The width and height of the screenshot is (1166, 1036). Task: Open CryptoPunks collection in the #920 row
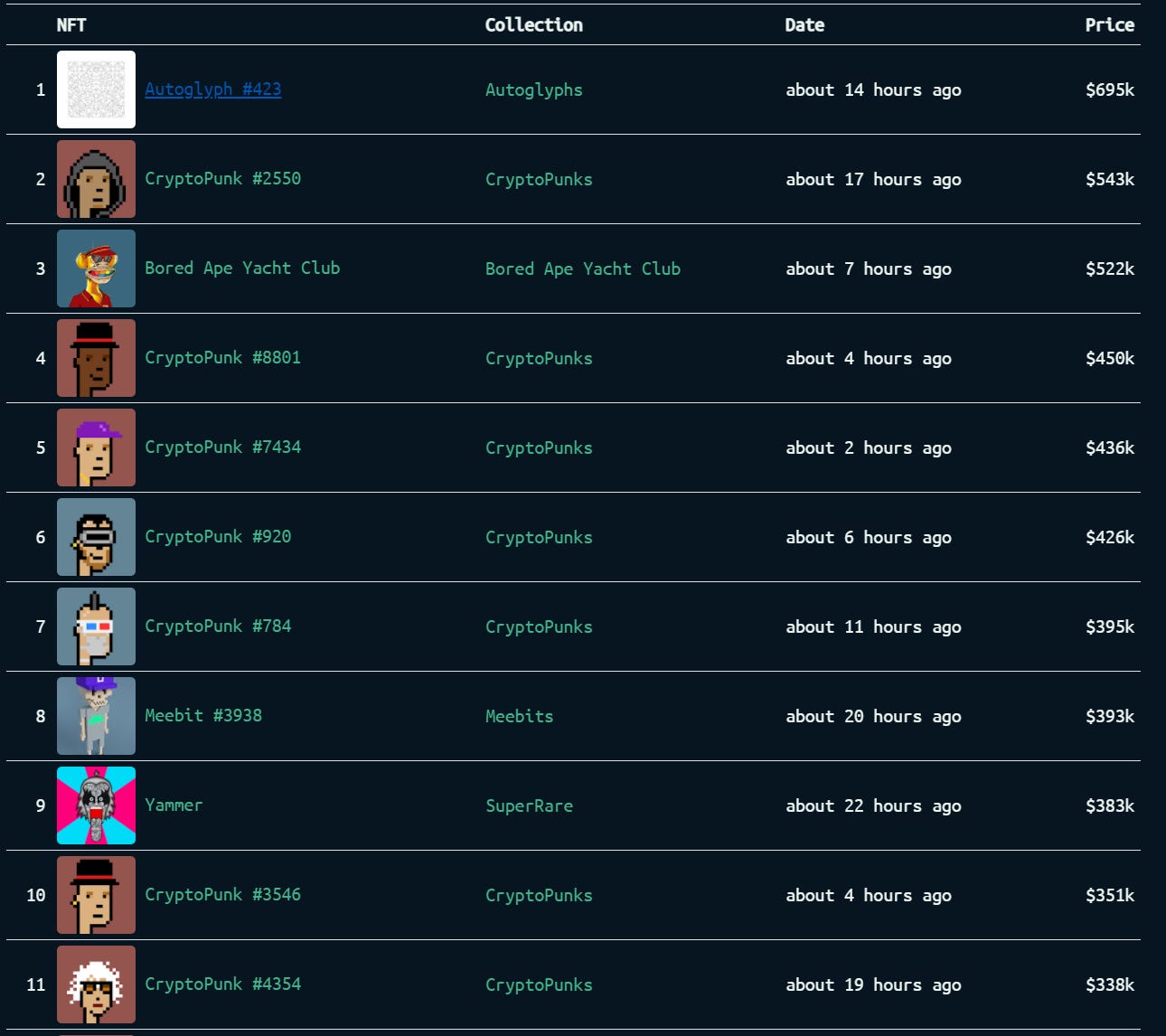pos(539,537)
